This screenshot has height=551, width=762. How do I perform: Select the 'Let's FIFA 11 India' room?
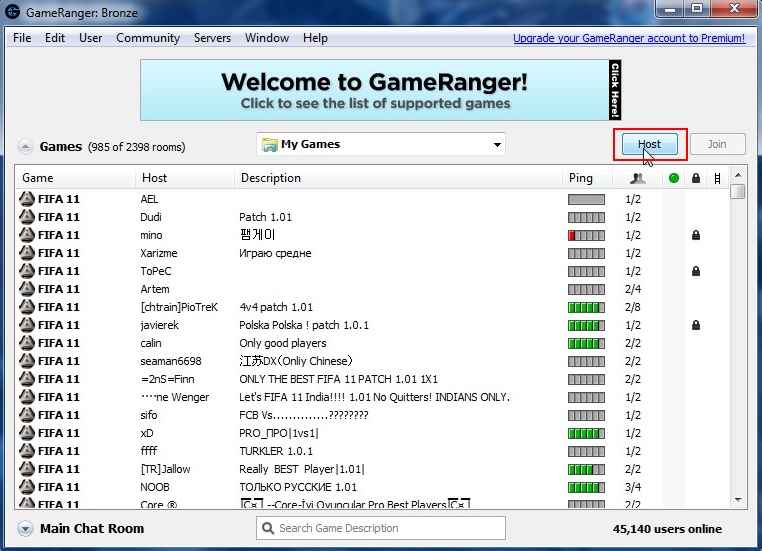(x=374, y=397)
